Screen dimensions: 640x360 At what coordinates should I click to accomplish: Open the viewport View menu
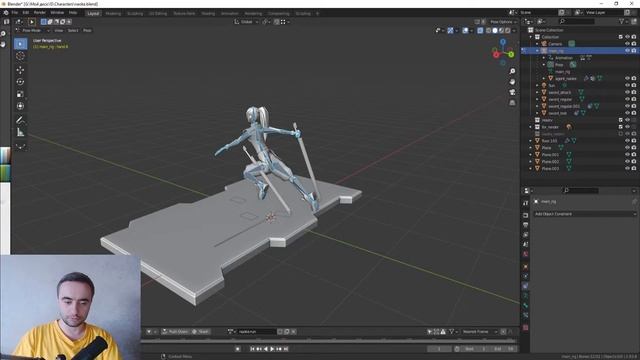pyautogui.click(x=59, y=30)
